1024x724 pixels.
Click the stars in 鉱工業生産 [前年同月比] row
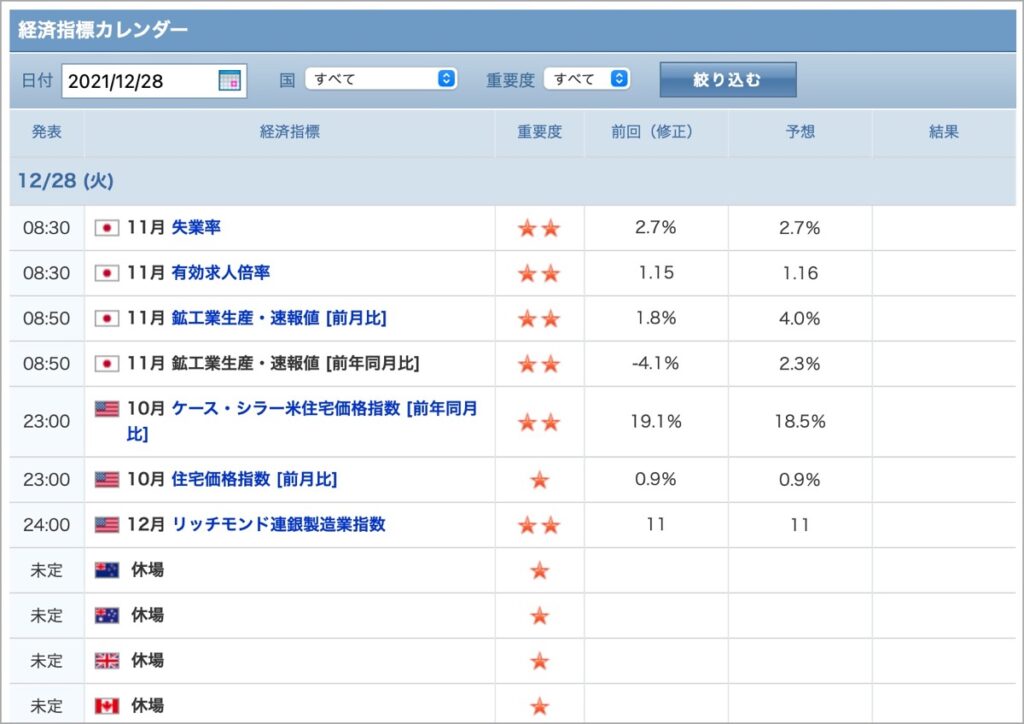[539, 364]
